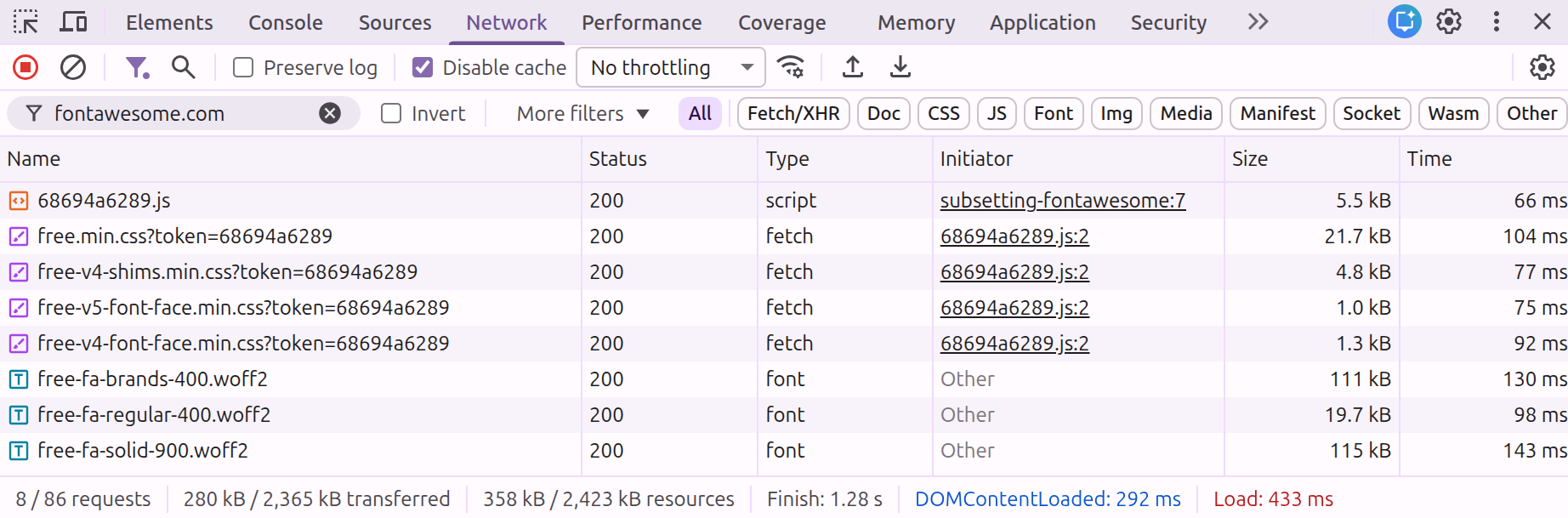Clear the network log
1568x518 pixels.
[x=73, y=67]
